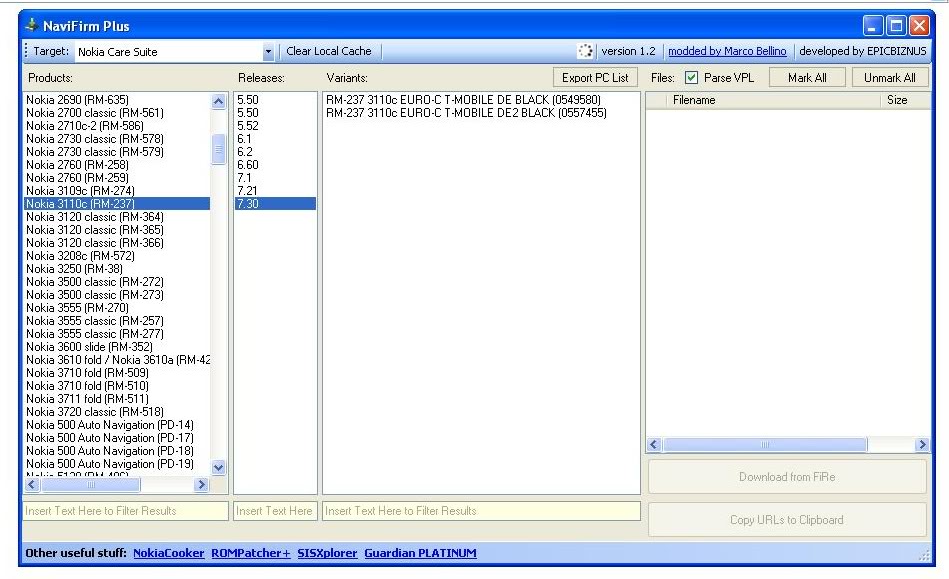The image size is (949, 579).
Task: Maximize the NaviFirm Plus window
Action: point(896,25)
